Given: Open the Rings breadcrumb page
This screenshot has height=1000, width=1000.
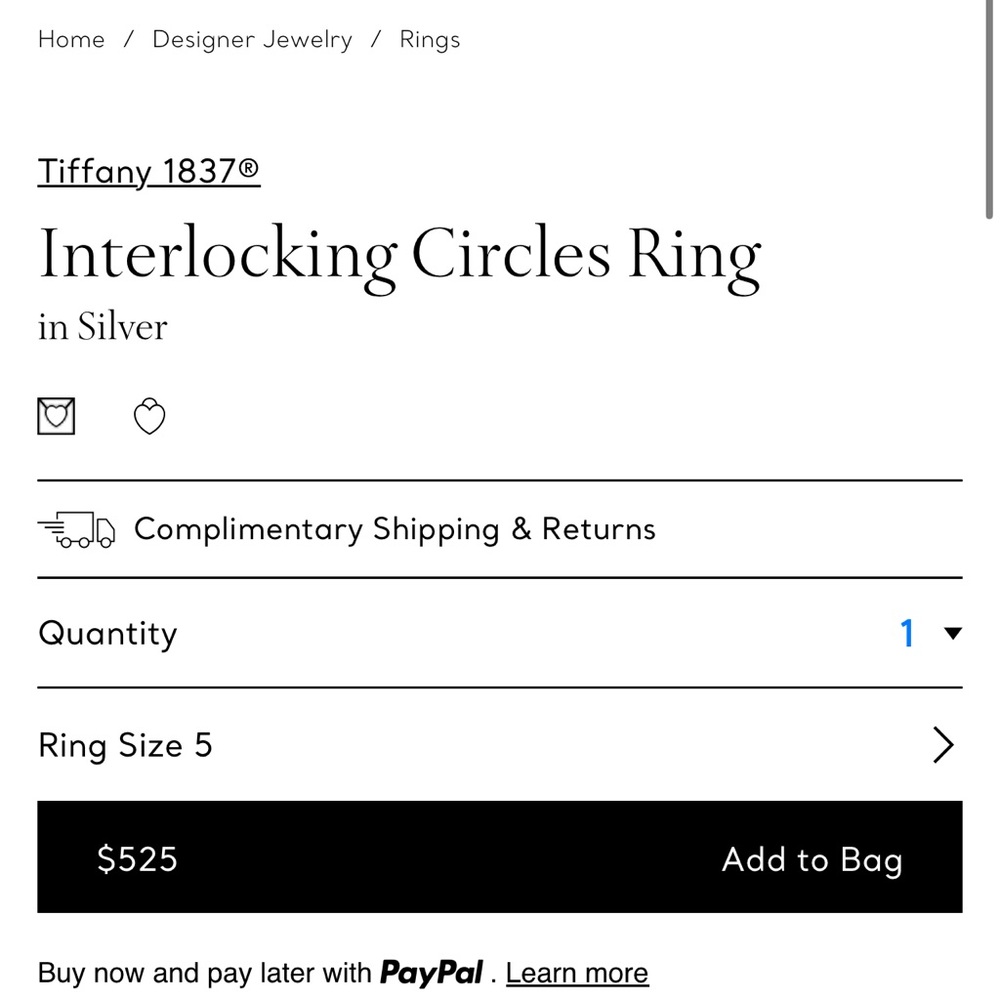Looking at the screenshot, I should (x=429, y=40).
